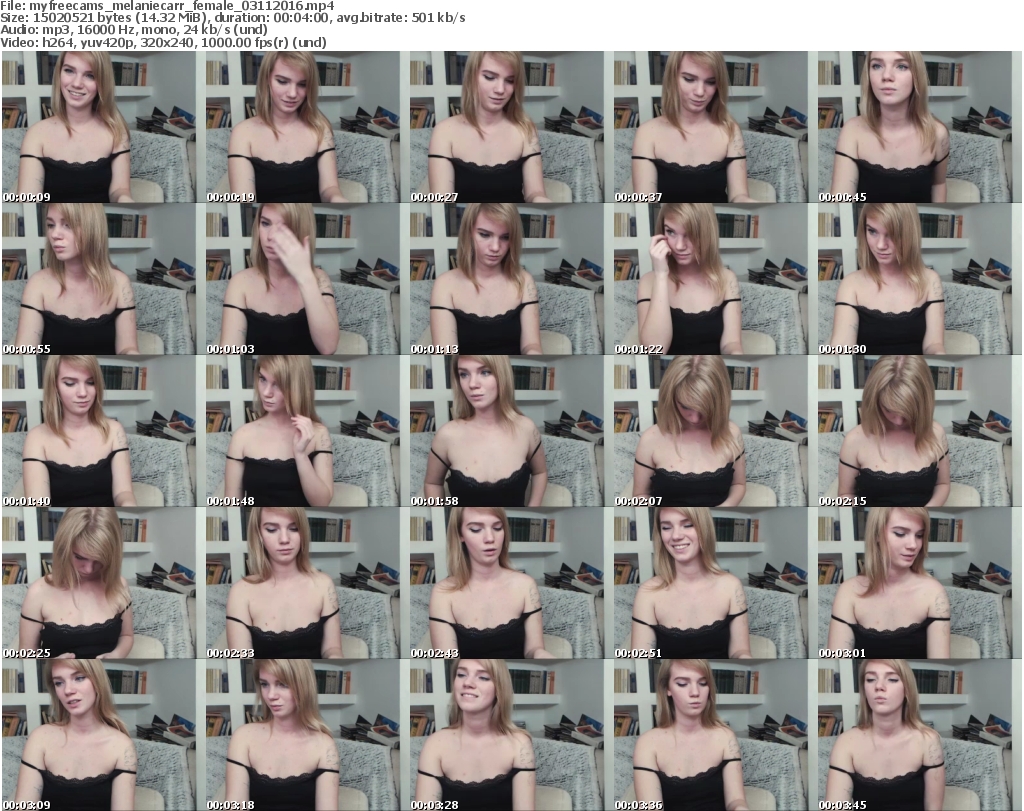The image size is (1024, 811).
Task: Select the 00:03:18 thumbnail
Action: coord(303,735)
